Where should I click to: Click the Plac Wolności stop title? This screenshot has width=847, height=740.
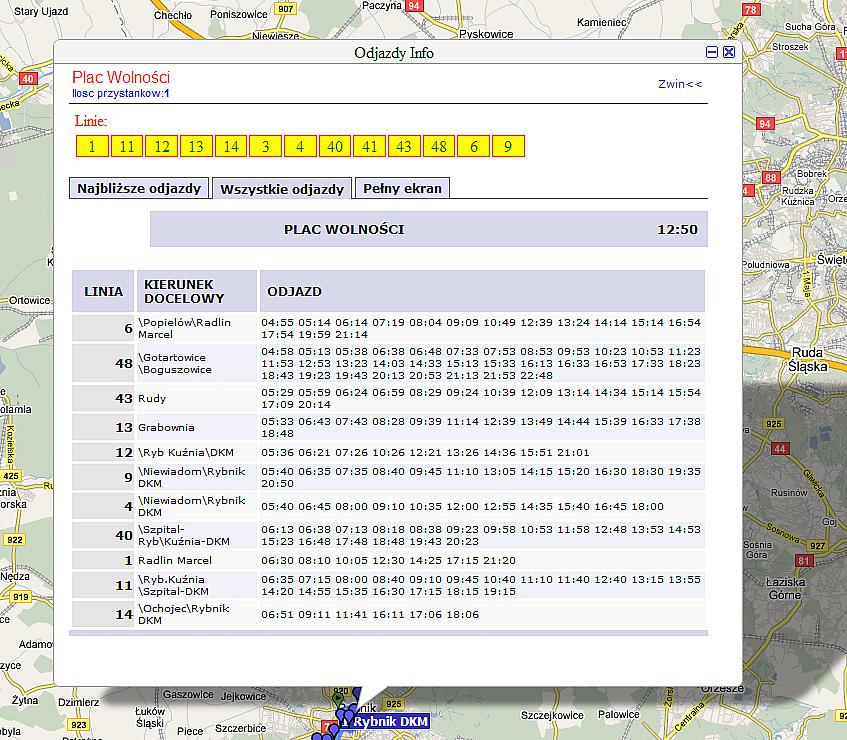(121, 77)
